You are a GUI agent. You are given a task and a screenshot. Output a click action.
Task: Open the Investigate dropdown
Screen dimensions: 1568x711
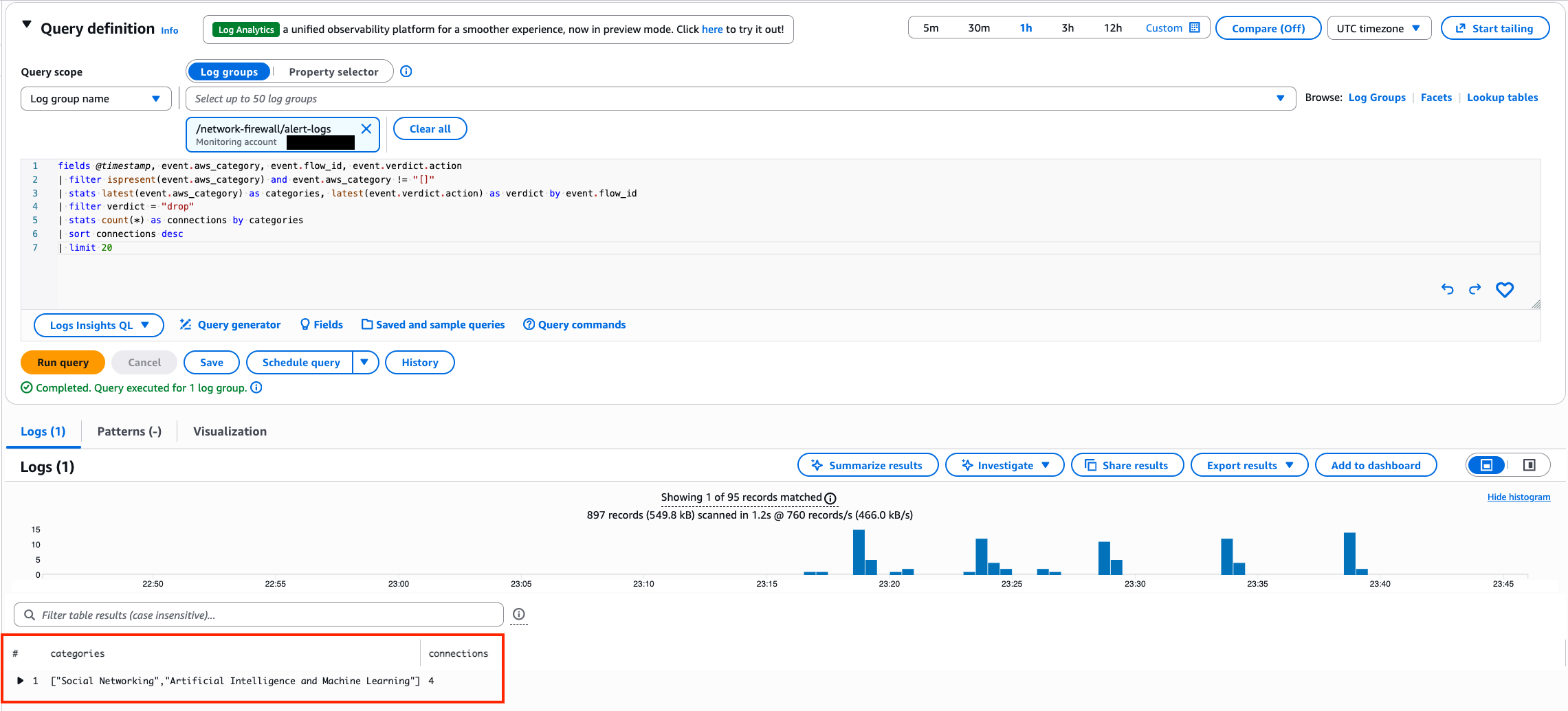coord(1005,465)
